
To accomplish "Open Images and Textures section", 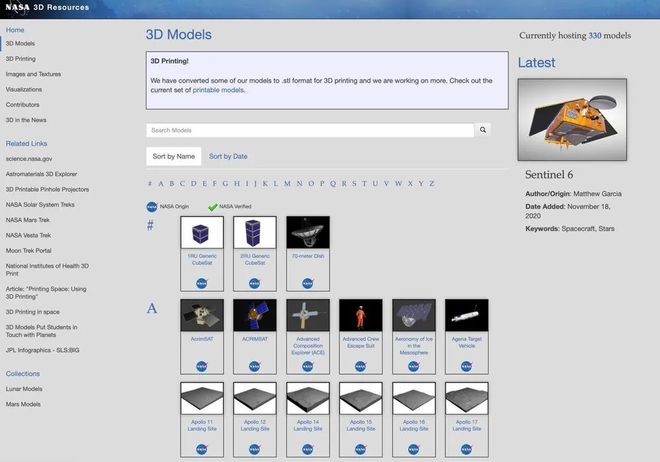I will (33, 74).
